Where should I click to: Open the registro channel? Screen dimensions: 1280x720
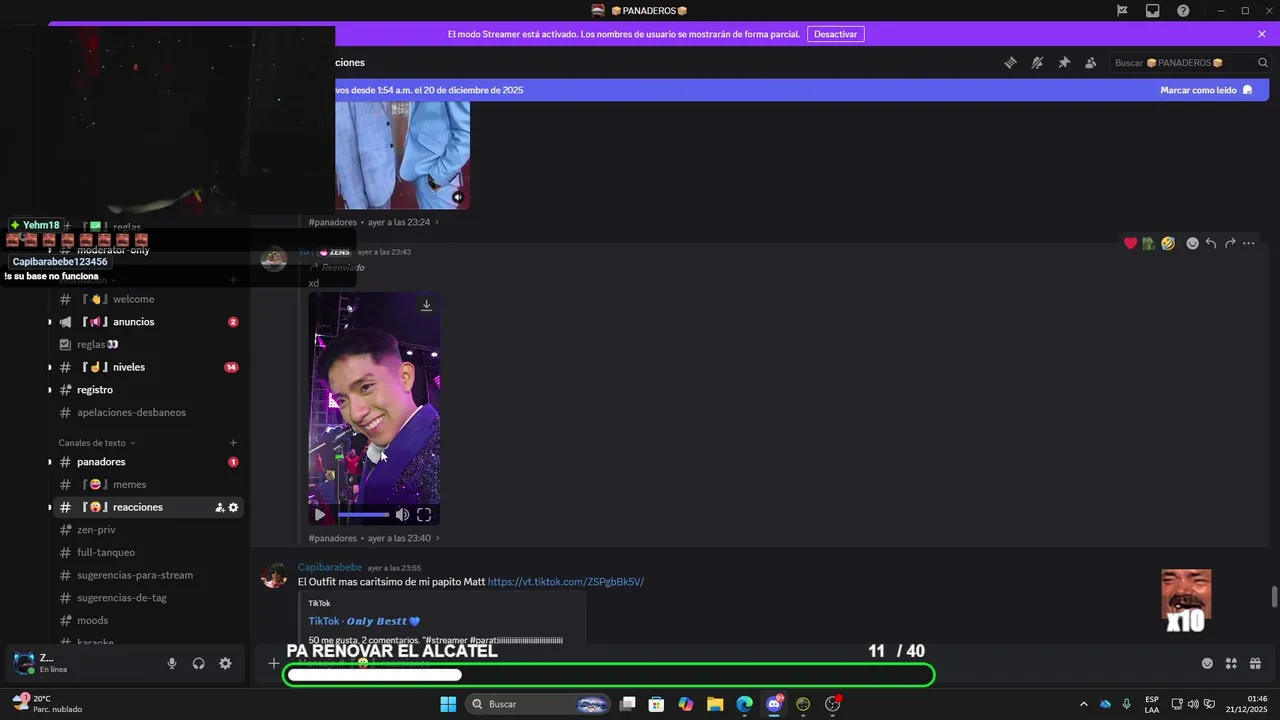pyautogui.click(x=146, y=390)
